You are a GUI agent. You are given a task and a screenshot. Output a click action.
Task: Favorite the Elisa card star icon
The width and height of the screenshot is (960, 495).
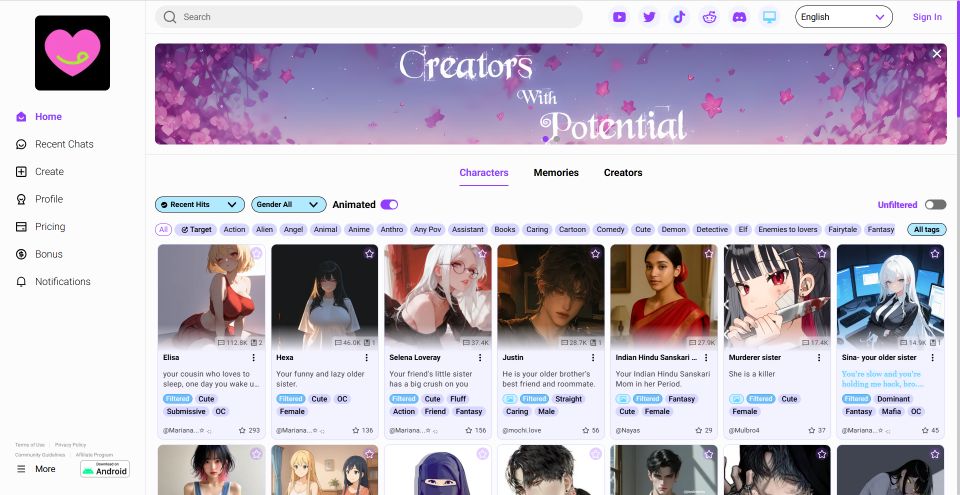click(x=256, y=254)
